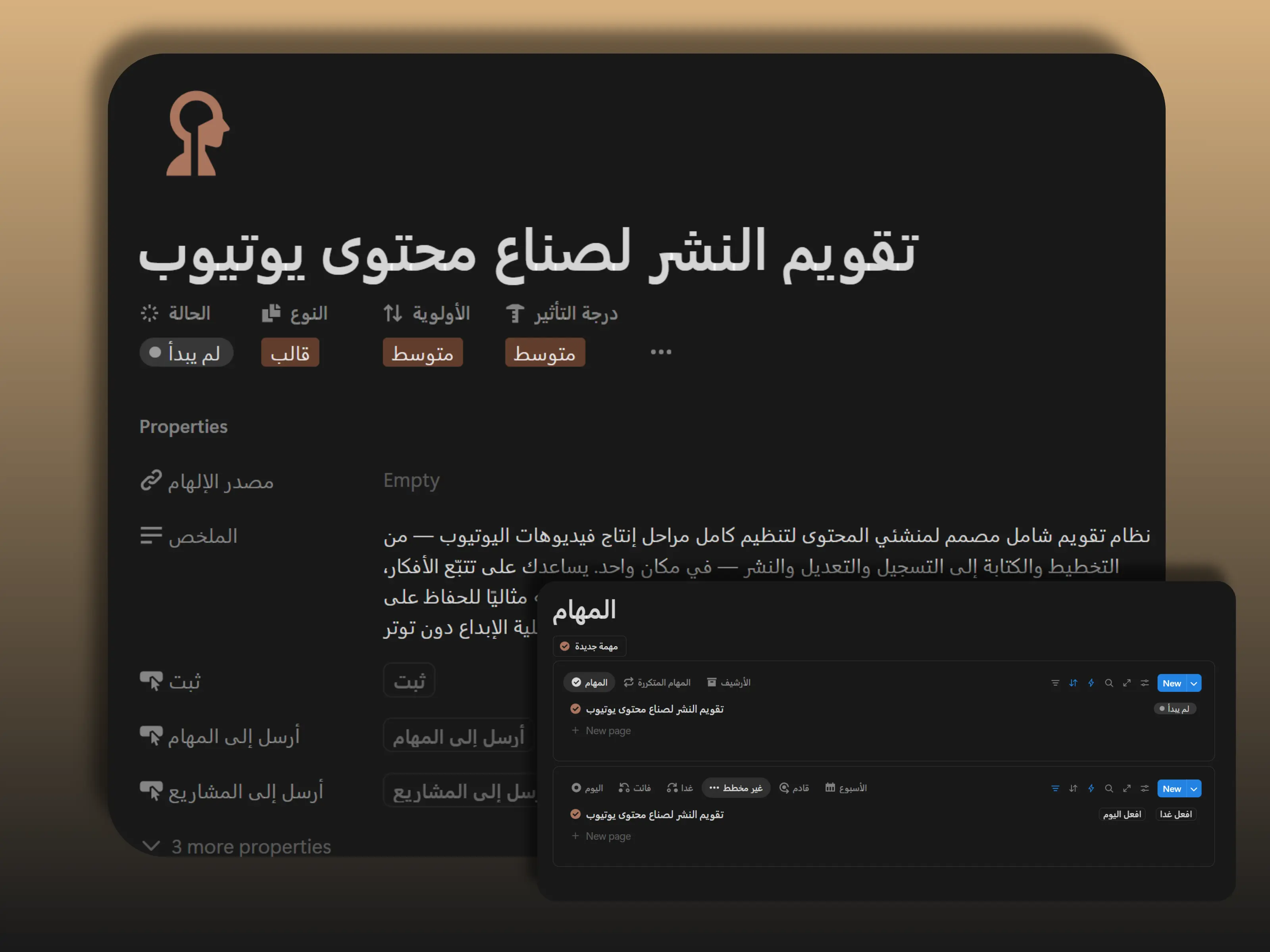The image size is (1270, 952).
Task: Open the sort icon next to the filter
Action: [1073, 683]
